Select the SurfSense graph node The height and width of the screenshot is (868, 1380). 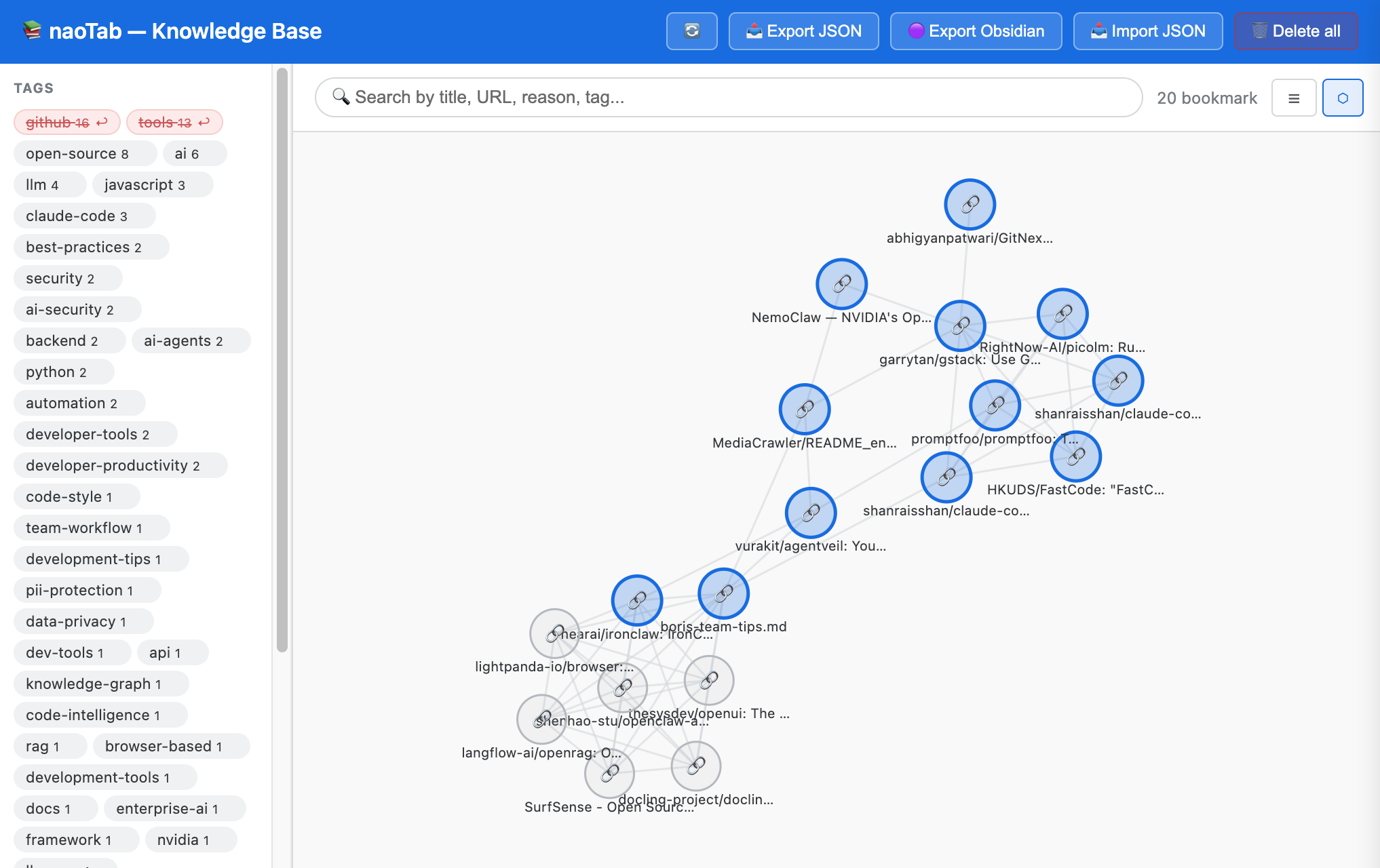point(609,773)
